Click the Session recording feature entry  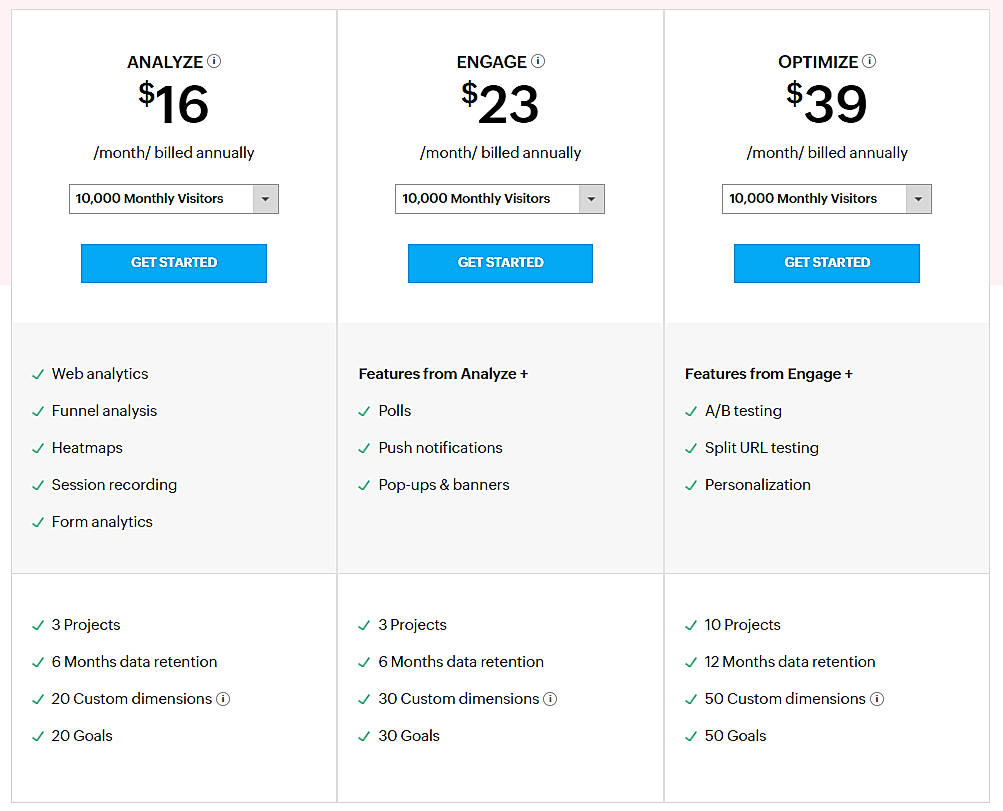[113, 485]
